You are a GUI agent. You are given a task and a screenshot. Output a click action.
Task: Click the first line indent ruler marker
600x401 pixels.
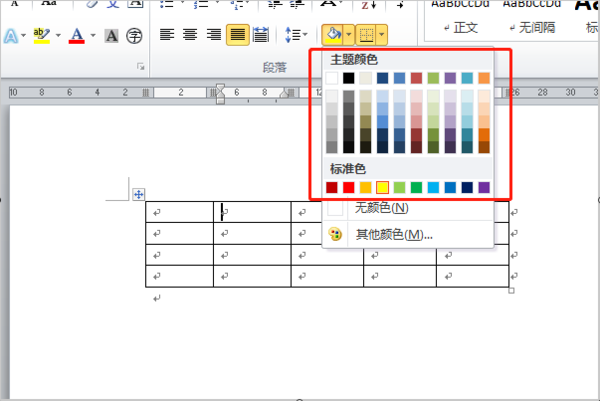pos(220,88)
